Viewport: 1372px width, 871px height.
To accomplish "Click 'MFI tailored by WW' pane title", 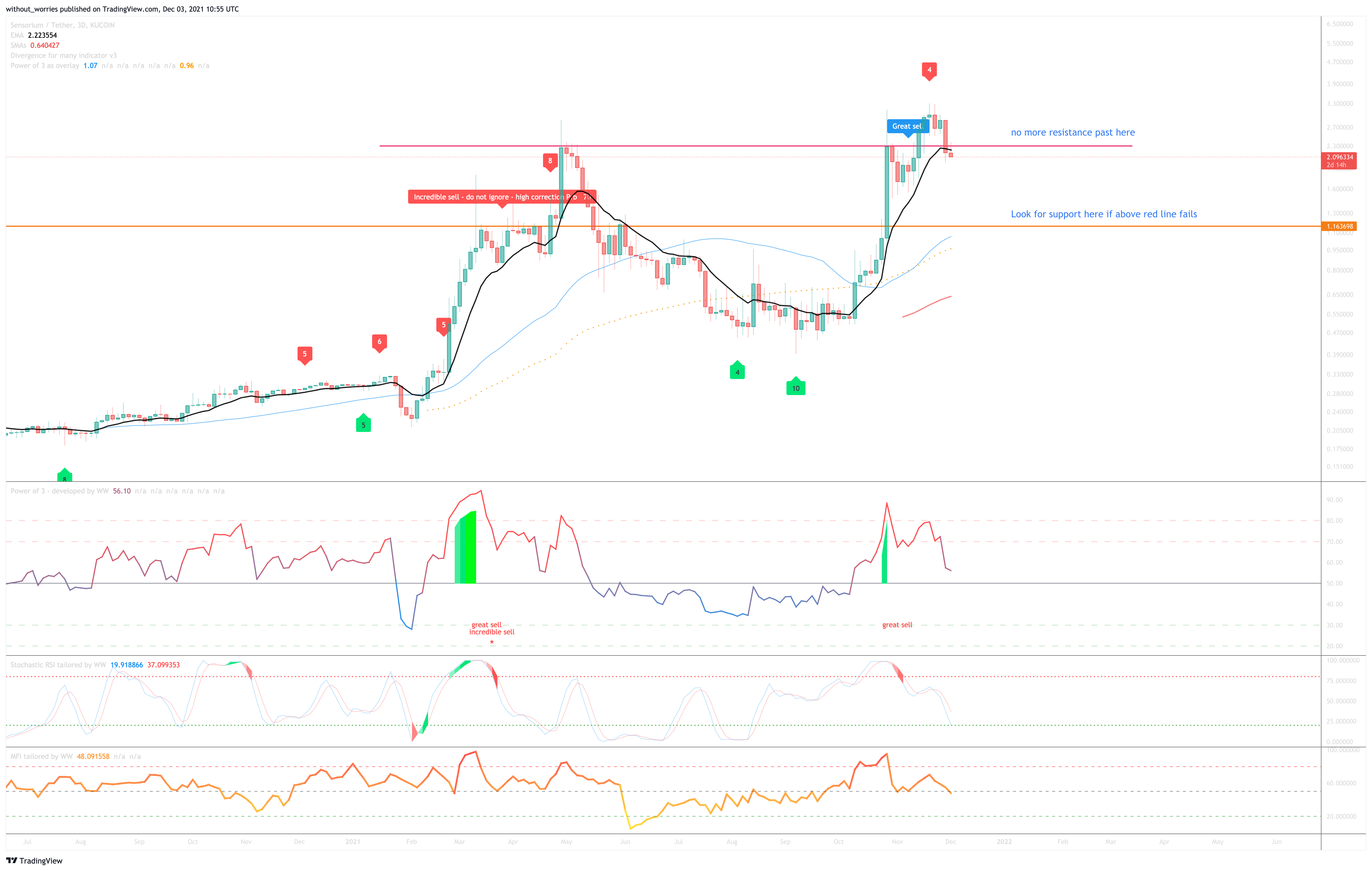I will click(42, 757).
